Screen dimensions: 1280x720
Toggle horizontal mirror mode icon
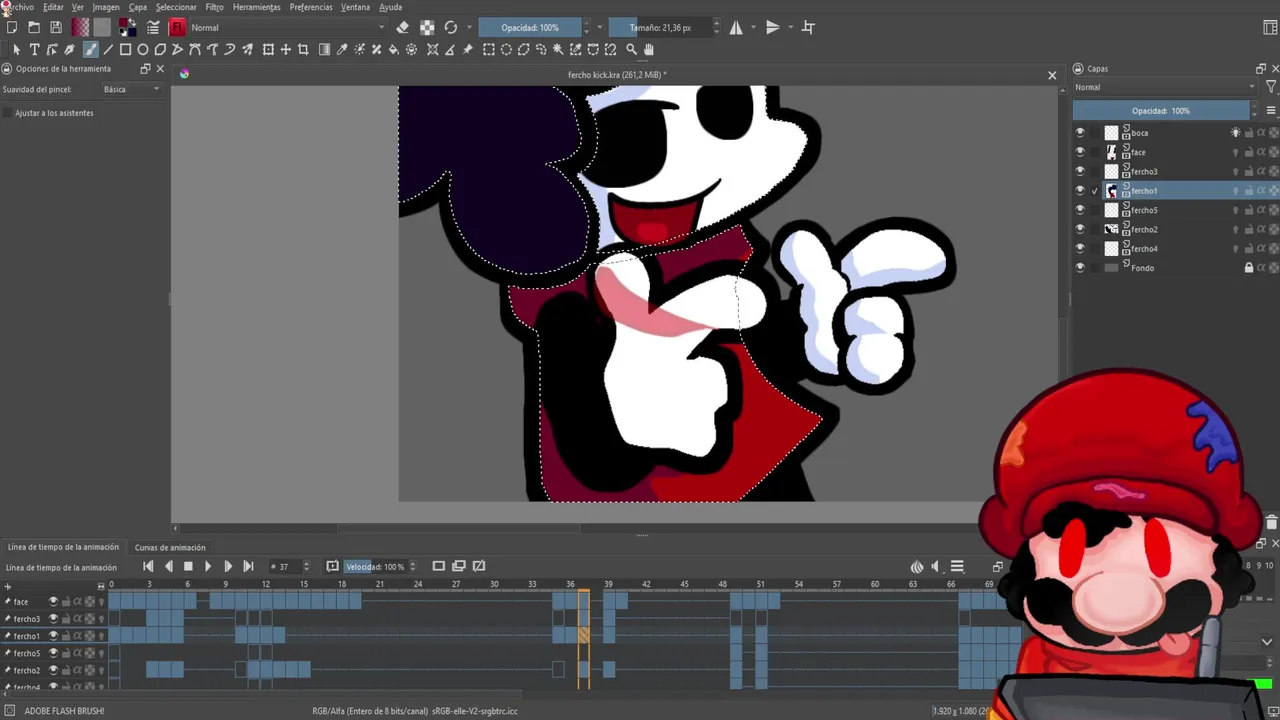click(736, 27)
